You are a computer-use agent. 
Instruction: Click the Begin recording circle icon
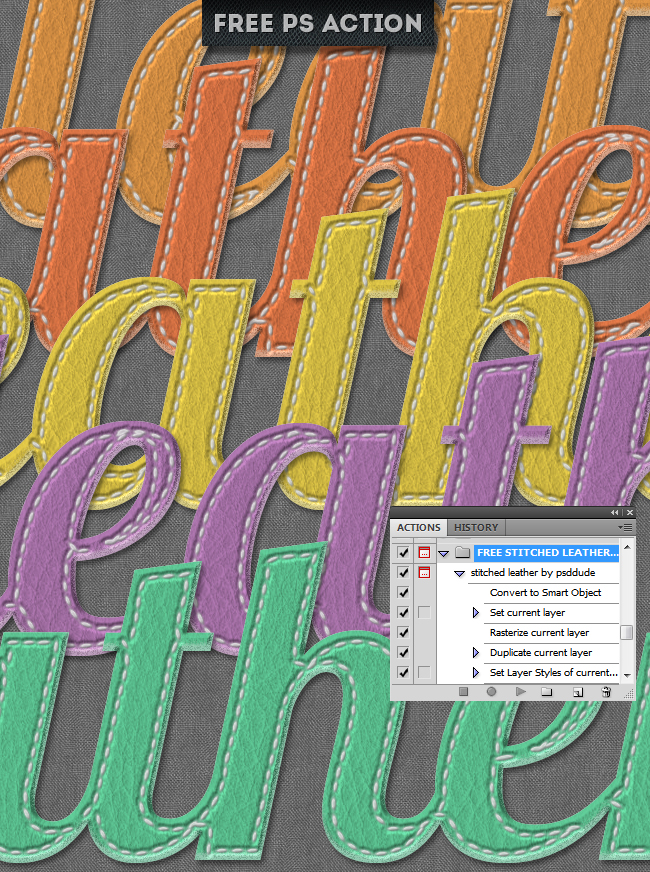click(491, 691)
